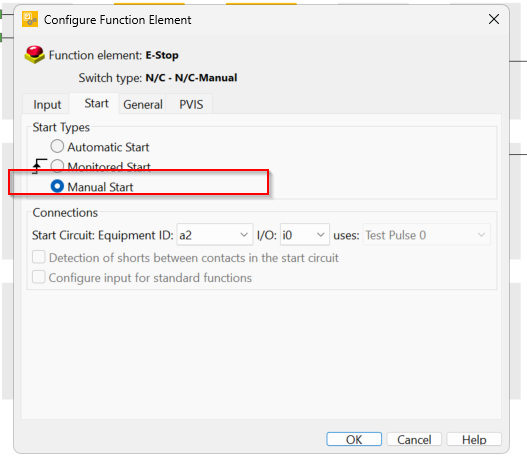Click the red E-Stop button icon
The image size is (527, 462).
pyautogui.click(x=34, y=54)
